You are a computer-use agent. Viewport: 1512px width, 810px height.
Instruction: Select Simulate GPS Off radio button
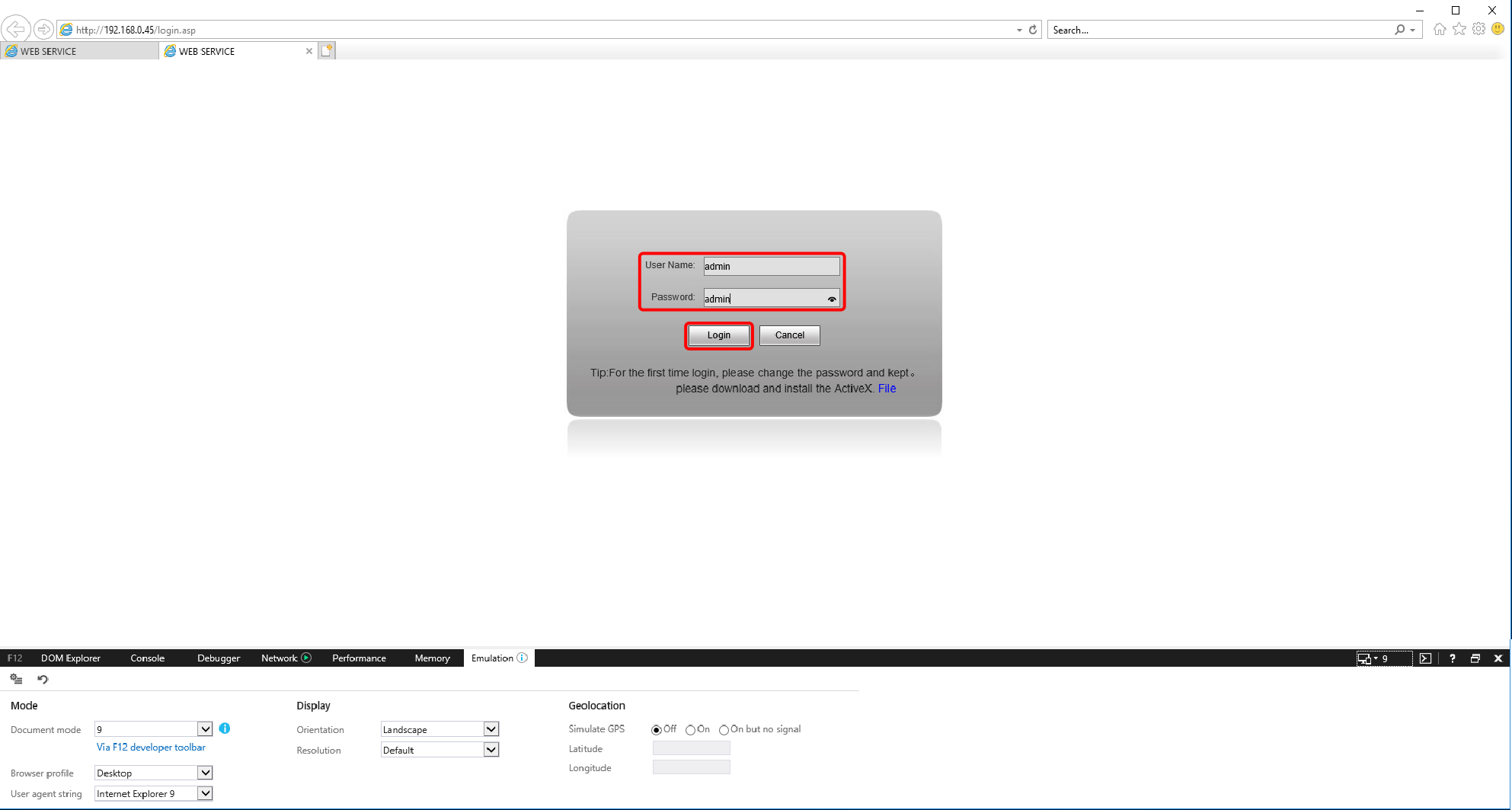657,730
